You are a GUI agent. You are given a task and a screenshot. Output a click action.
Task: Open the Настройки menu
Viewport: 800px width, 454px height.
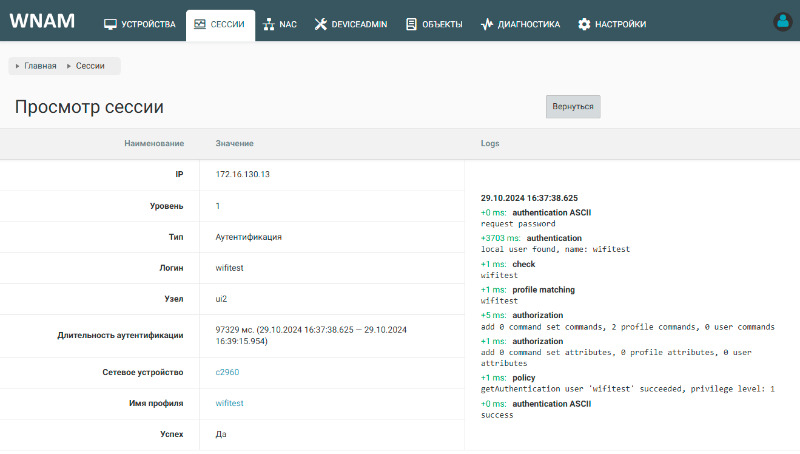[620, 24]
